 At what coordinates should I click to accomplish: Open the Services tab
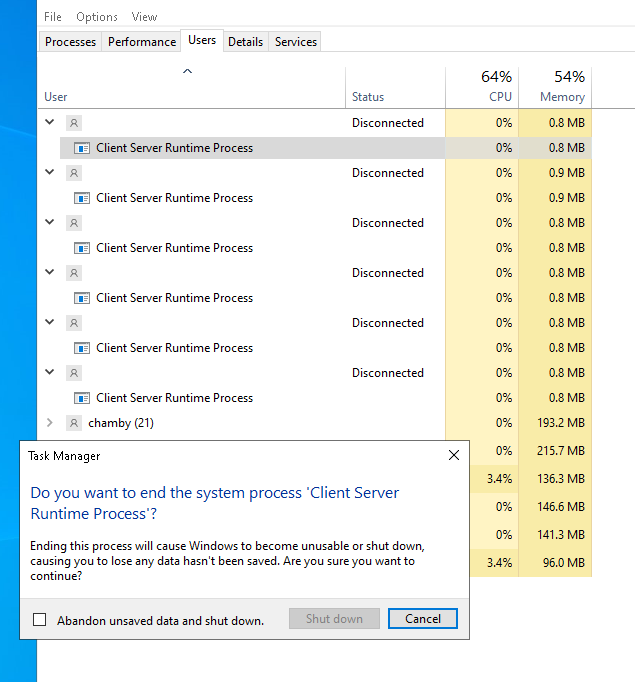(x=296, y=41)
